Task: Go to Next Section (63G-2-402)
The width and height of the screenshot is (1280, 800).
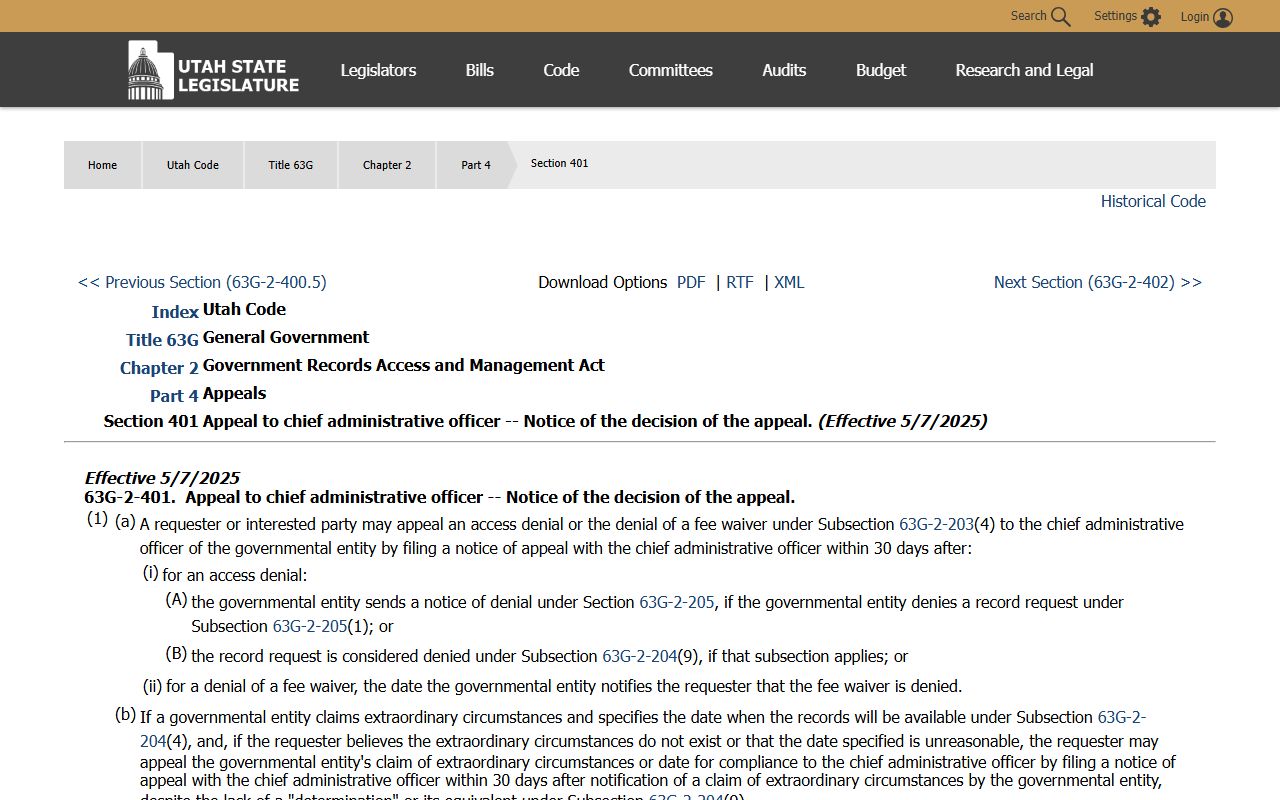Action: (x=1098, y=282)
